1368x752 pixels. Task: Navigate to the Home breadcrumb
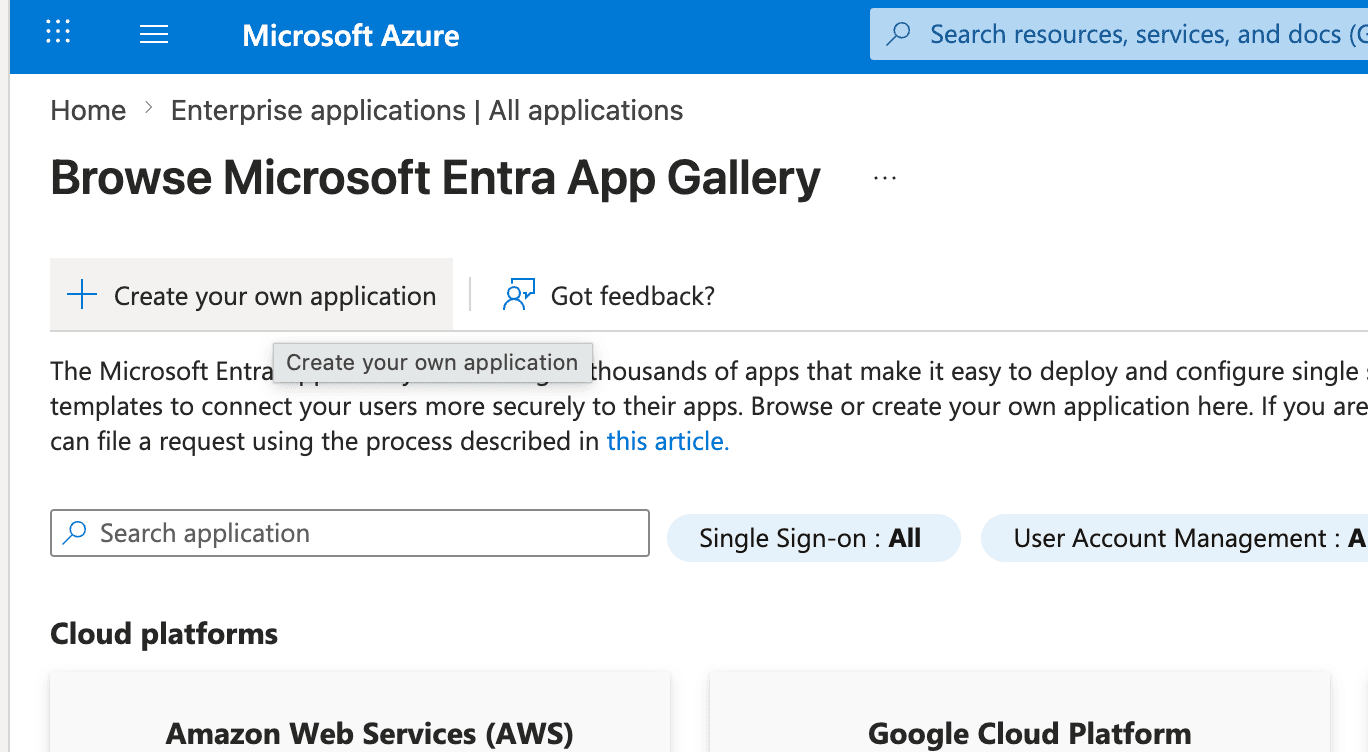click(88, 110)
